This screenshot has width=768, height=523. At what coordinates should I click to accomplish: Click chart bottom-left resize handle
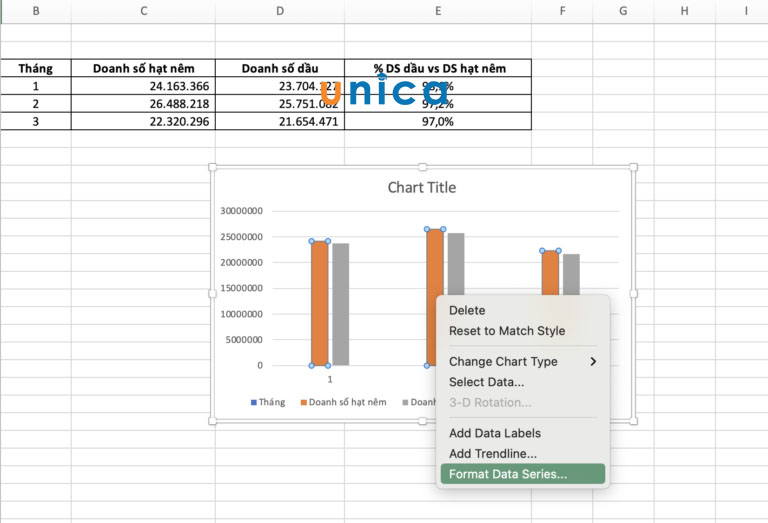[x=213, y=421]
